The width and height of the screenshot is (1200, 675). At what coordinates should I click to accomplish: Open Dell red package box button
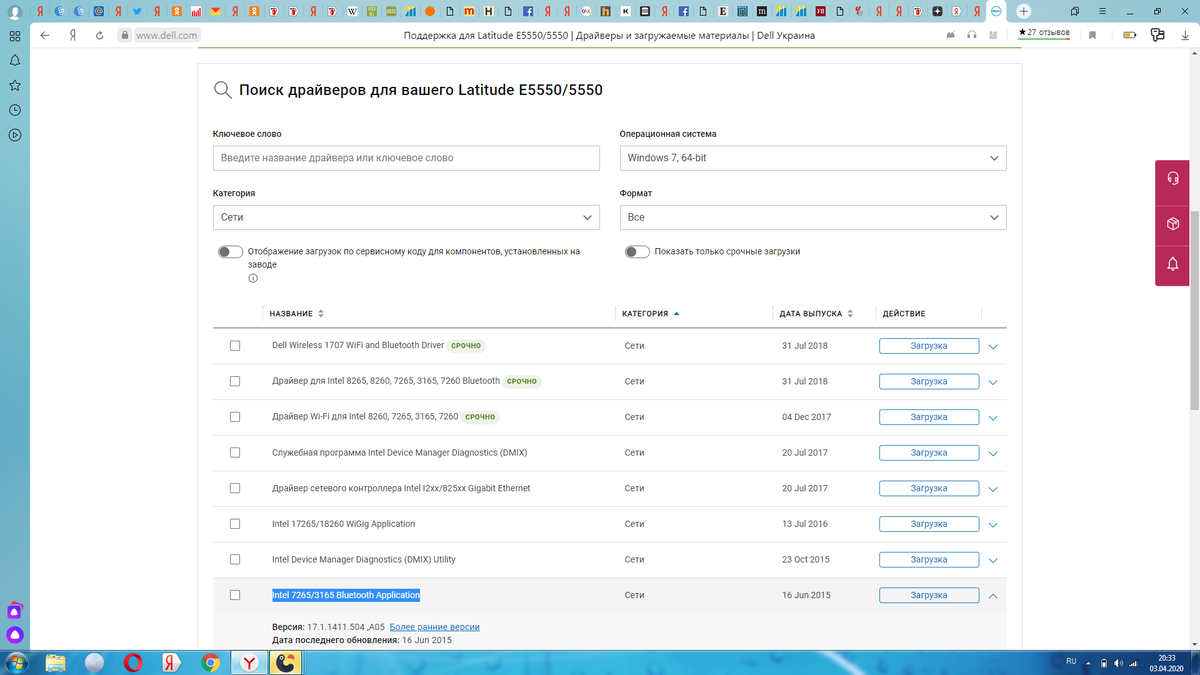[x=1172, y=223]
